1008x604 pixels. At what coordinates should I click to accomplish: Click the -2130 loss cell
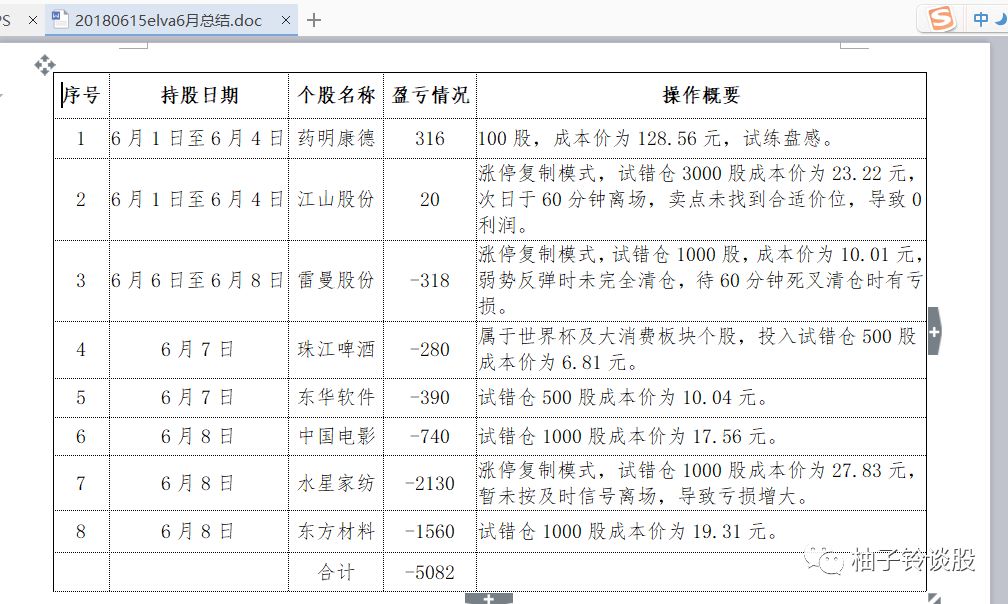(x=430, y=483)
